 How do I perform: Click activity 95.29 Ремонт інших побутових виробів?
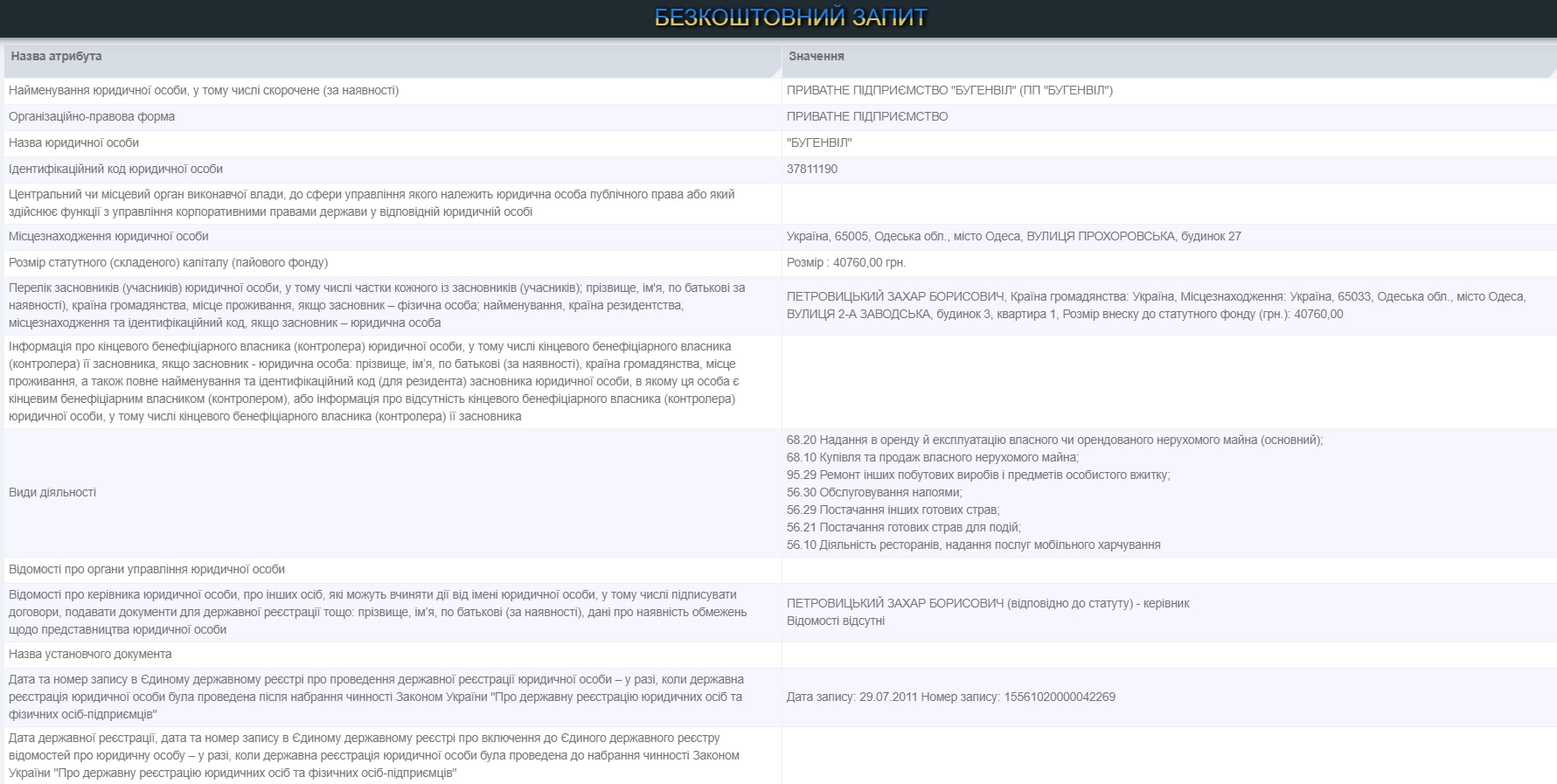[x=977, y=475]
